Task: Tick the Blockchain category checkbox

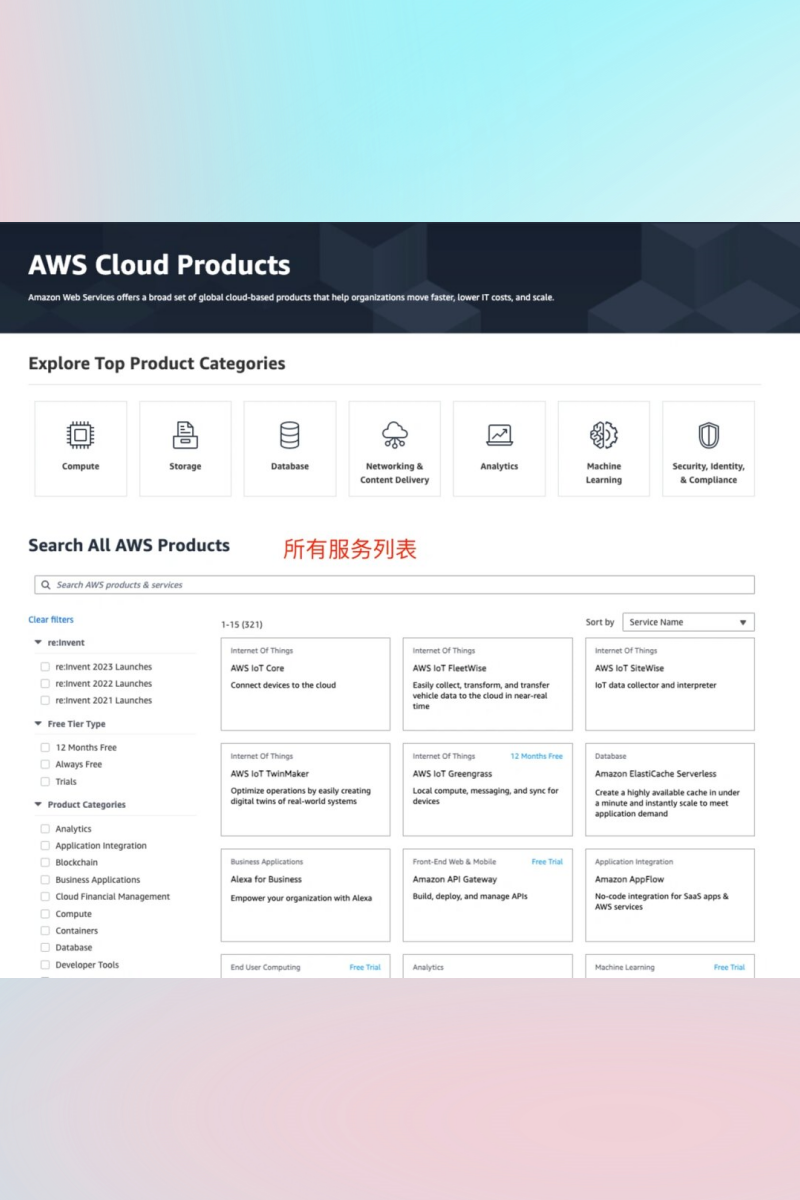Action: 45,863
